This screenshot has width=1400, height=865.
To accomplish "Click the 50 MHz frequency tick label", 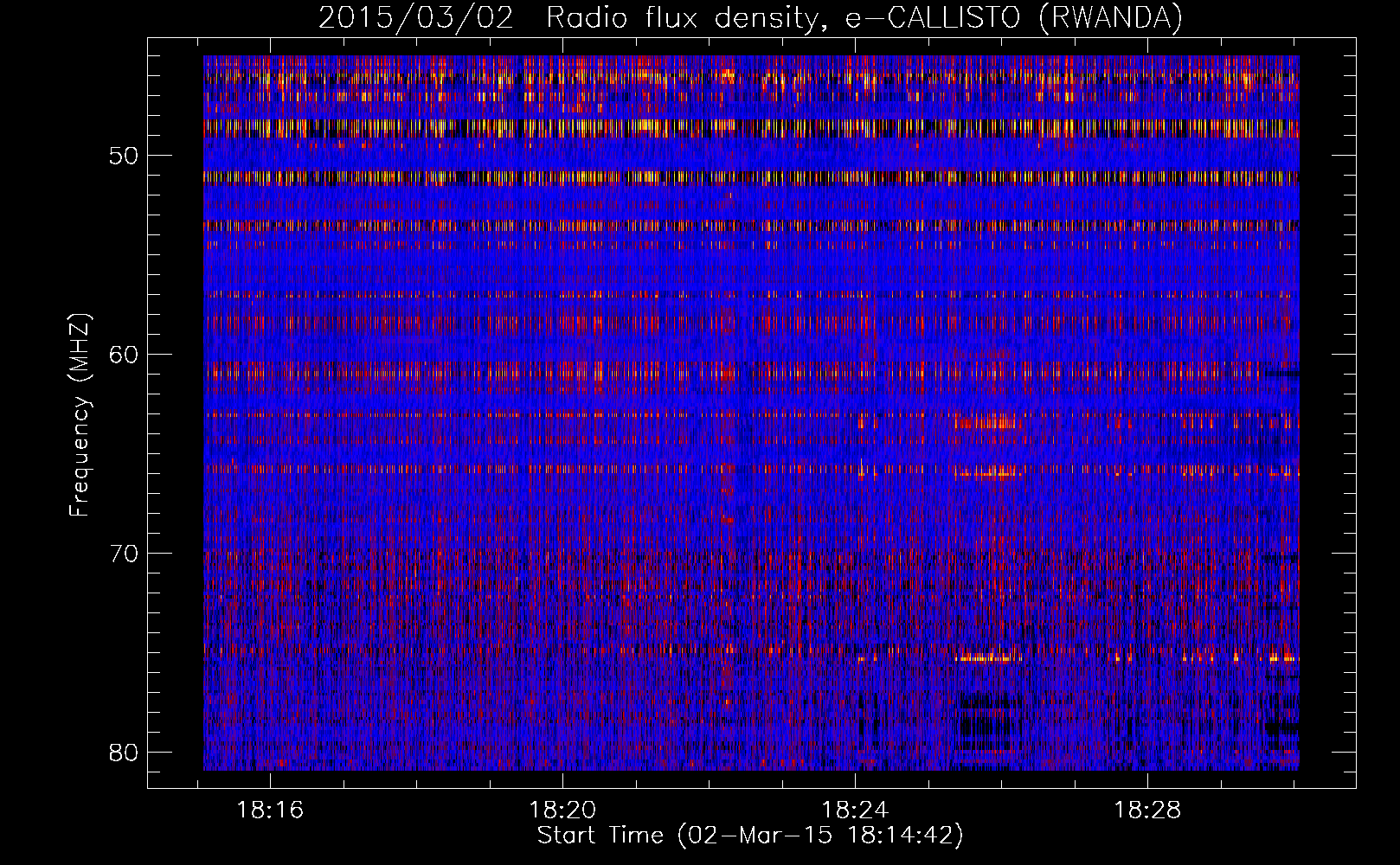I will point(125,156).
